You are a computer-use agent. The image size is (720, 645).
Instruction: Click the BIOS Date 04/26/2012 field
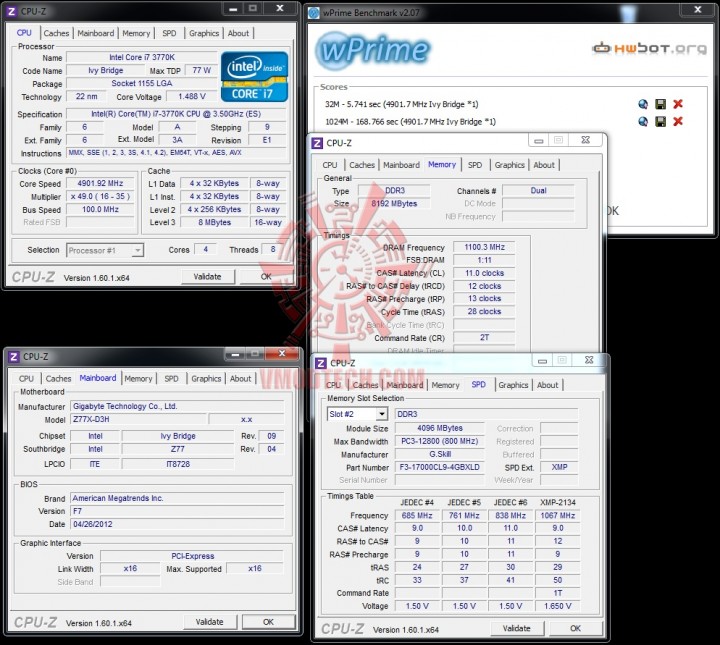(177, 524)
